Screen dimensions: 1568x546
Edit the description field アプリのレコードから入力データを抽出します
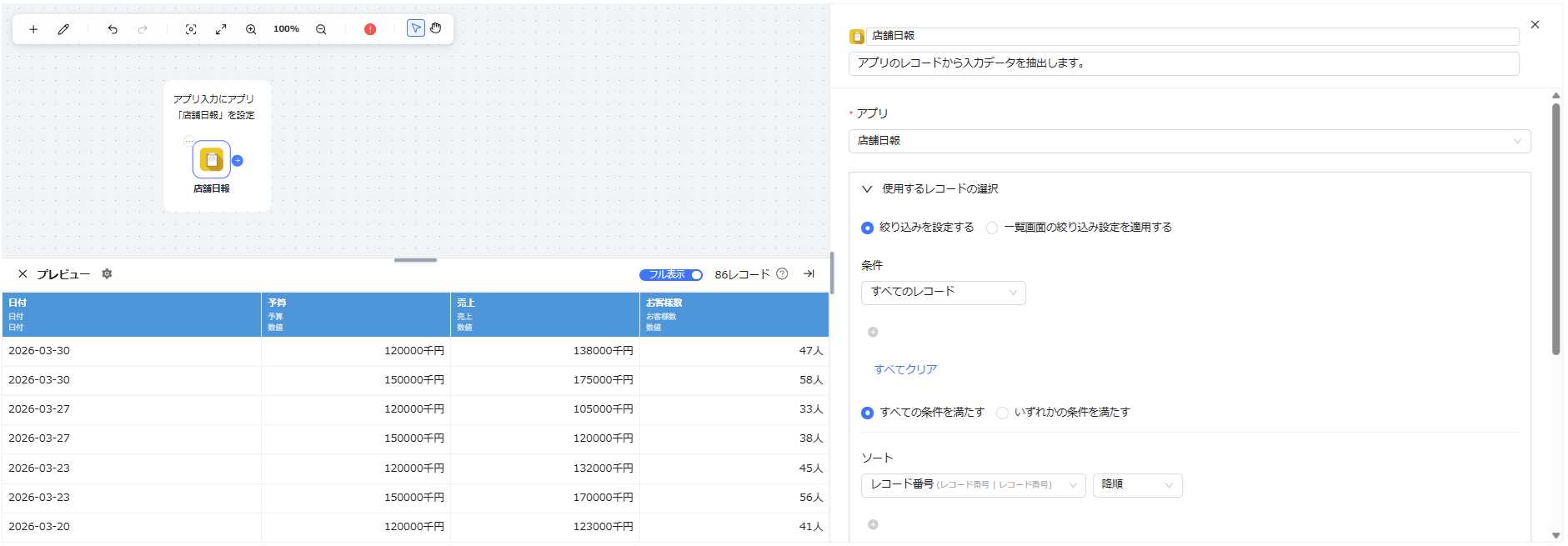pos(1184,63)
